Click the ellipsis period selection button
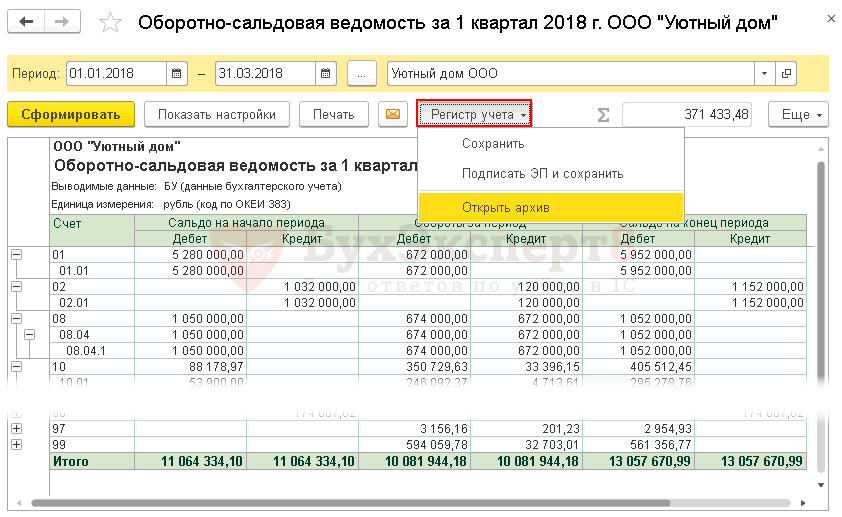Screen dimensions: 842x517 (362, 74)
